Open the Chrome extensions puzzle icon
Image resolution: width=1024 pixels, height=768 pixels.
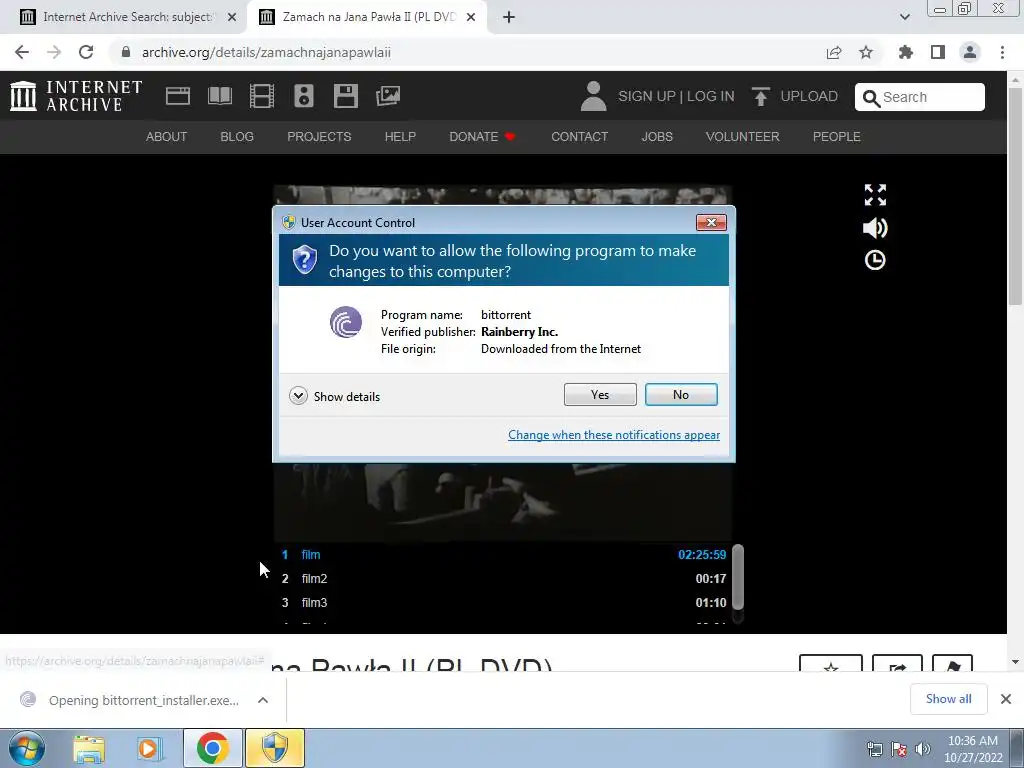pos(906,52)
